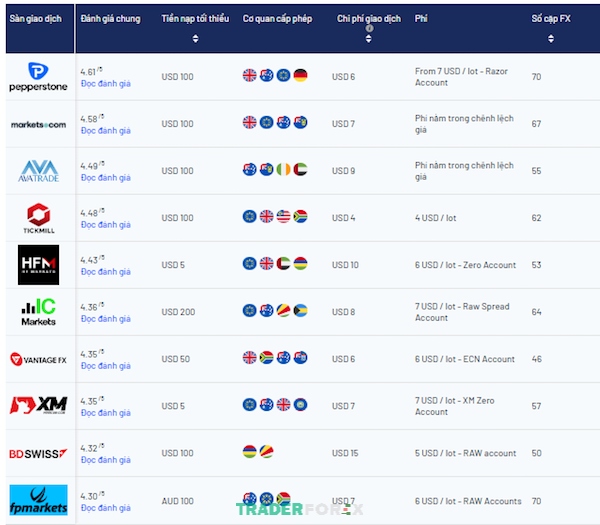Click the 4.61 rating for Pepperstone
This screenshot has height=525, width=600.
pyautogui.click(x=92, y=72)
